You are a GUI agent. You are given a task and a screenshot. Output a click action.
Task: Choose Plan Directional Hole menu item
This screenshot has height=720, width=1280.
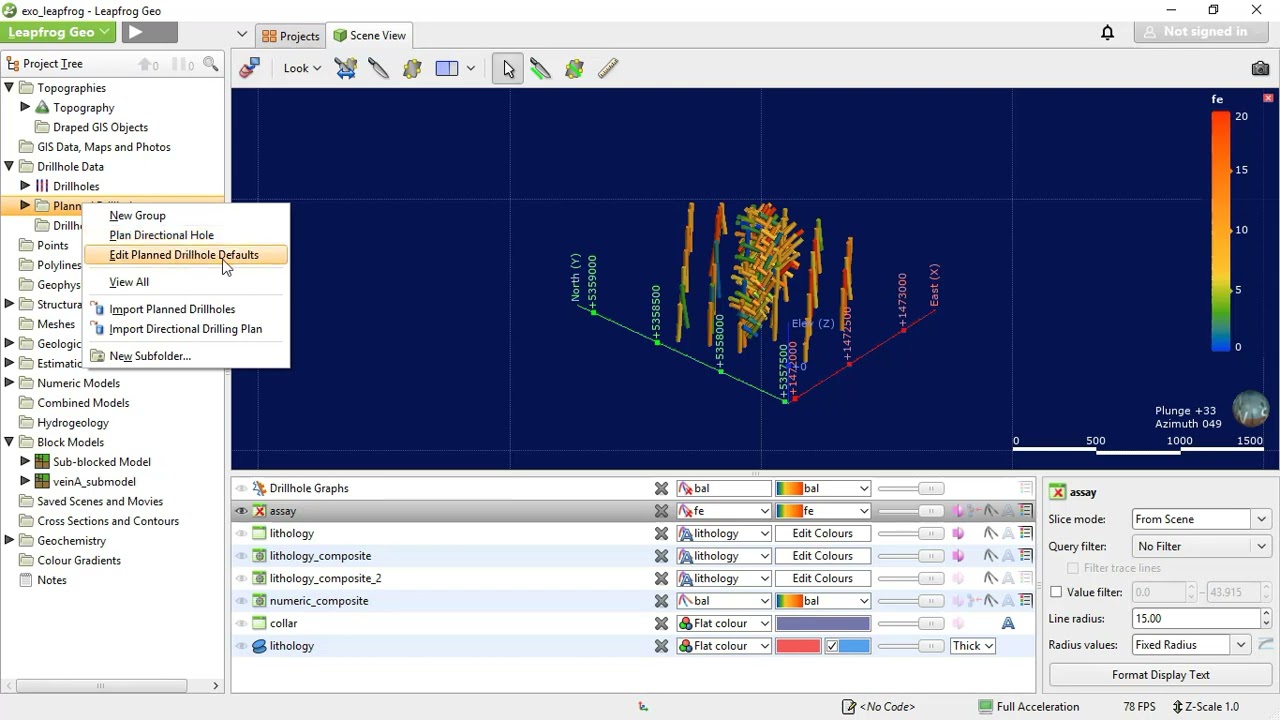pyautogui.click(x=161, y=235)
